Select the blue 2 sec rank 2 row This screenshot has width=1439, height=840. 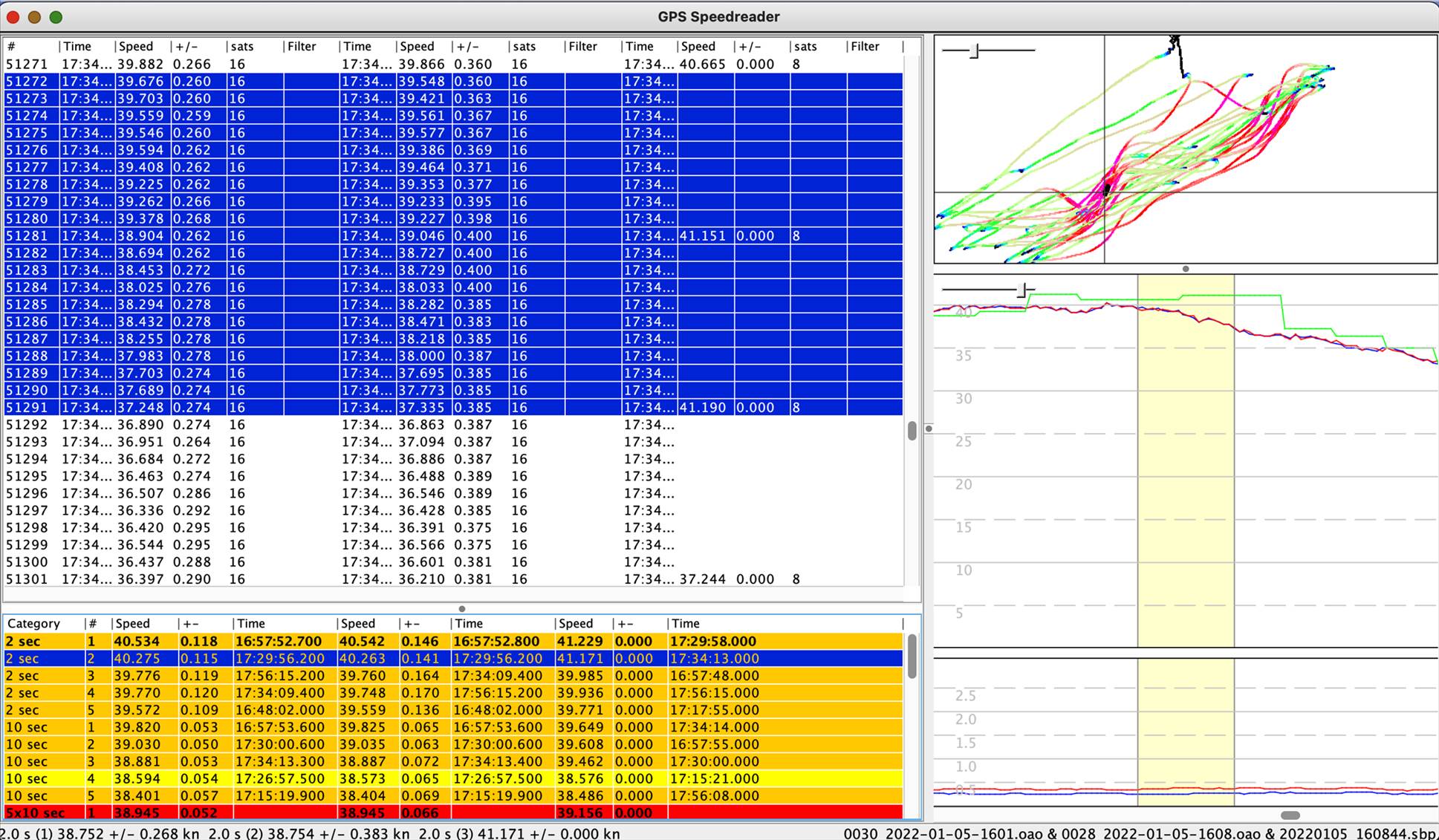(x=223, y=658)
